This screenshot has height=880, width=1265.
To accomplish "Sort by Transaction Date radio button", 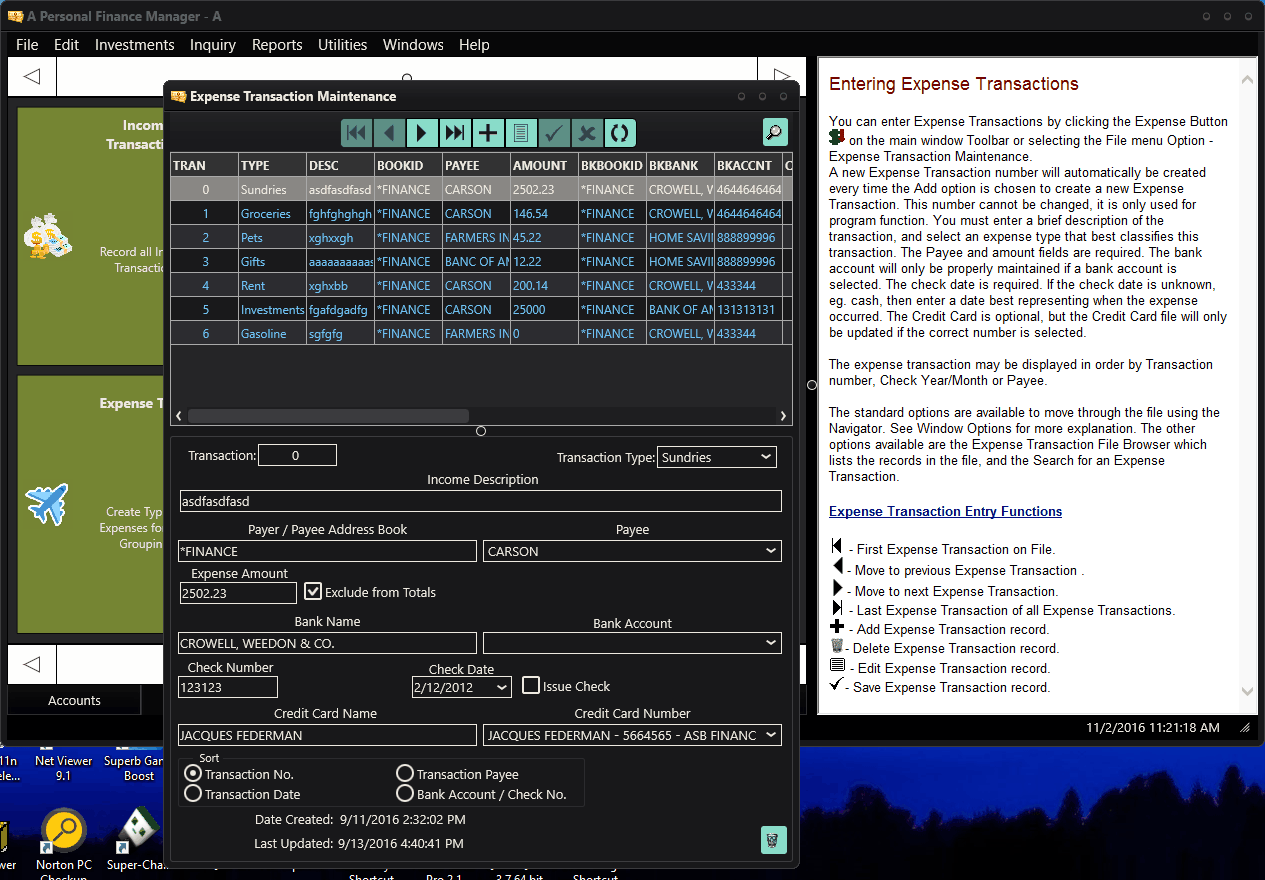I will tap(193, 794).
